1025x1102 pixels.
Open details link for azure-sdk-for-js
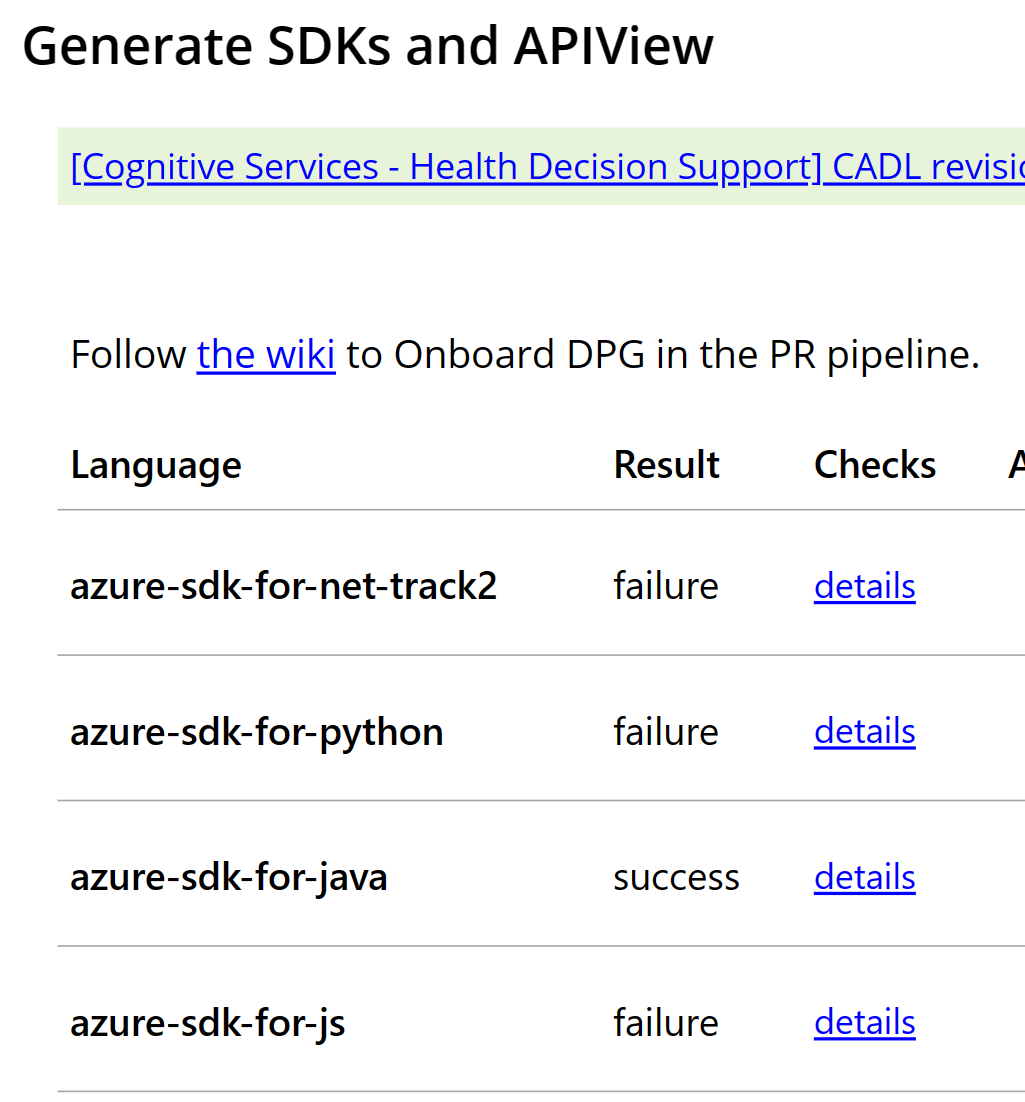point(865,1022)
